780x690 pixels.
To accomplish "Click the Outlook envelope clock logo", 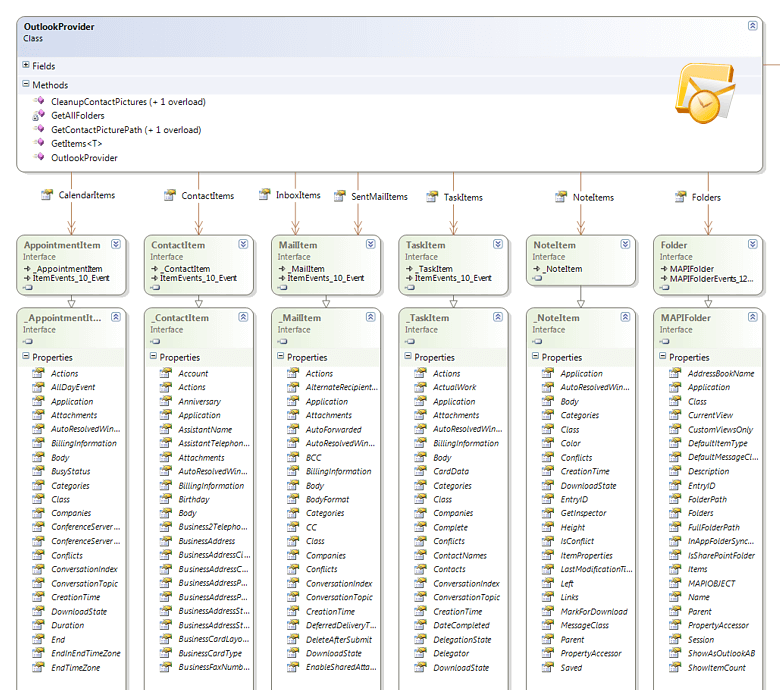I will tap(704, 94).
